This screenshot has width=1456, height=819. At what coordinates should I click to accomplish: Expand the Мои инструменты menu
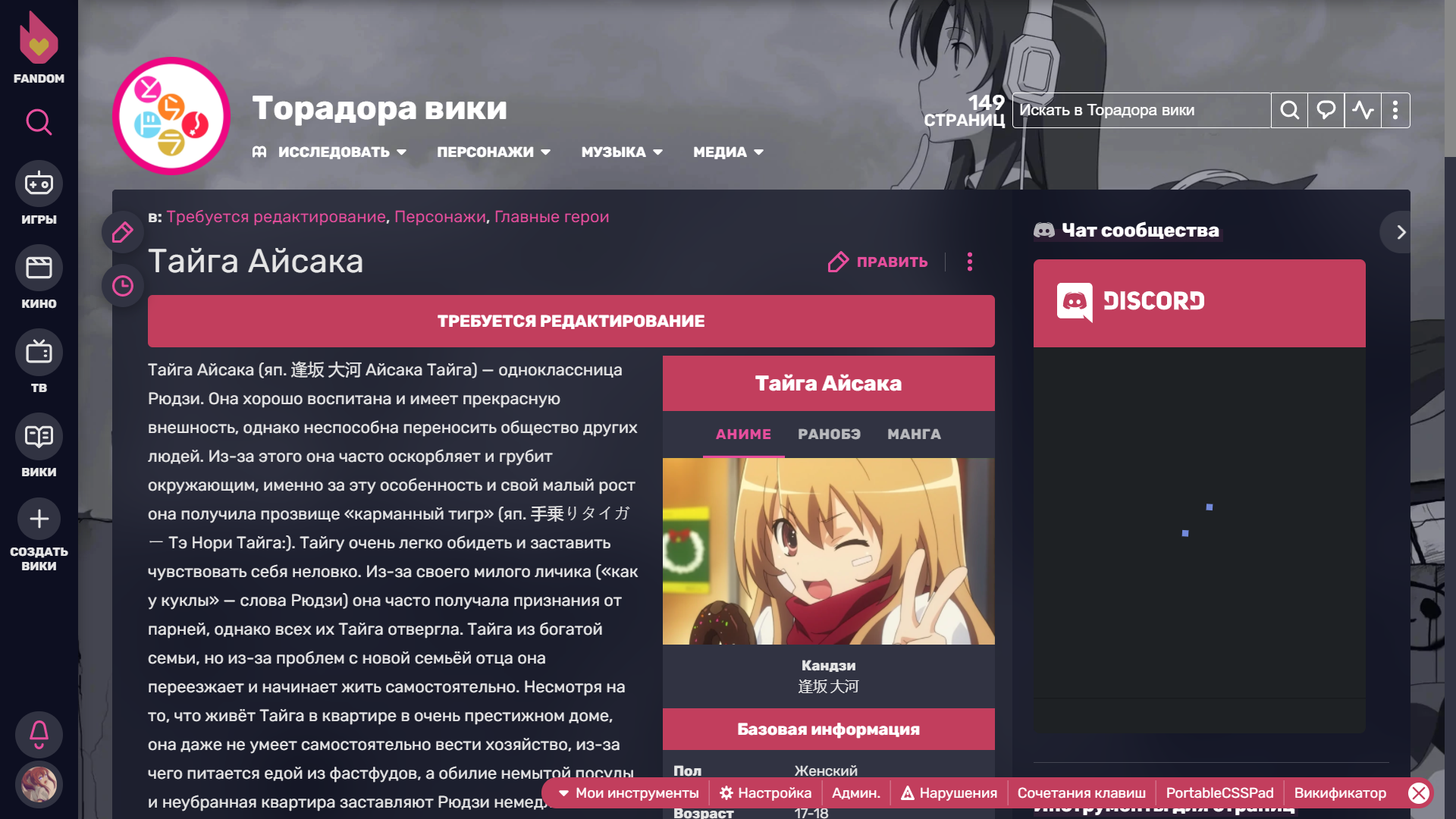coord(629,793)
